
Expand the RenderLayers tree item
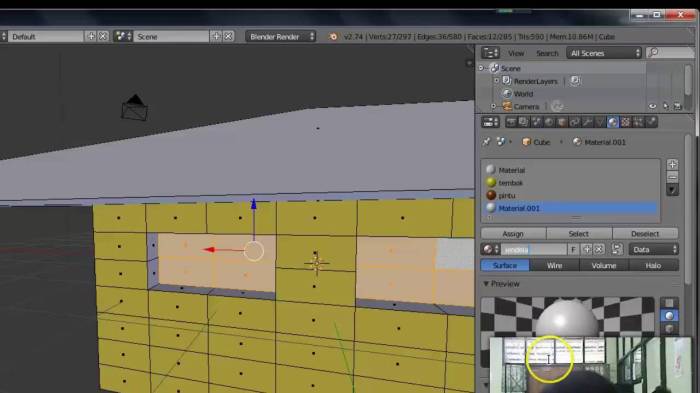[496, 81]
